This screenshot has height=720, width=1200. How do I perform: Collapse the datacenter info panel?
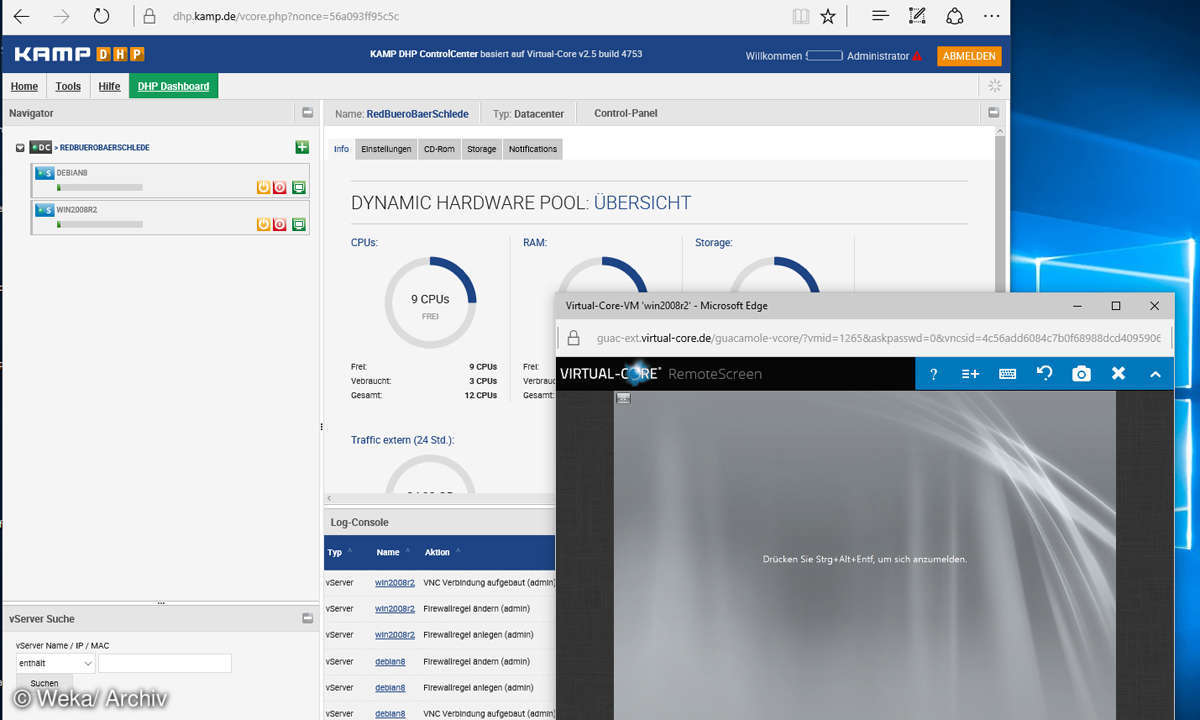[992, 113]
